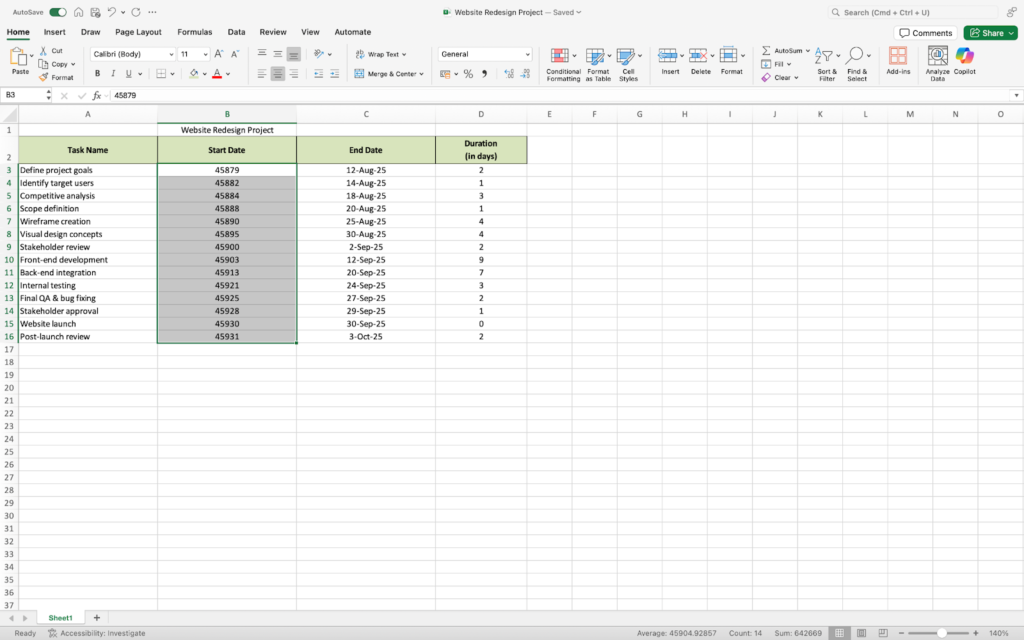Open the Copilot panel

(x=964, y=57)
